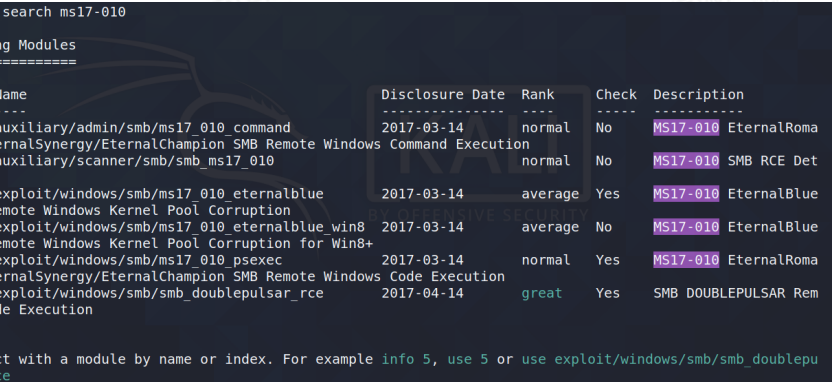Click the 'Disclosure Date' column header
The height and width of the screenshot is (382, 832).
(443, 94)
